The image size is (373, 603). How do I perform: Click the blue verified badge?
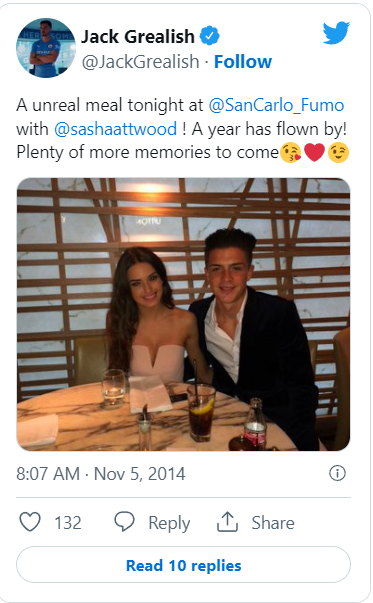(x=209, y=36)
